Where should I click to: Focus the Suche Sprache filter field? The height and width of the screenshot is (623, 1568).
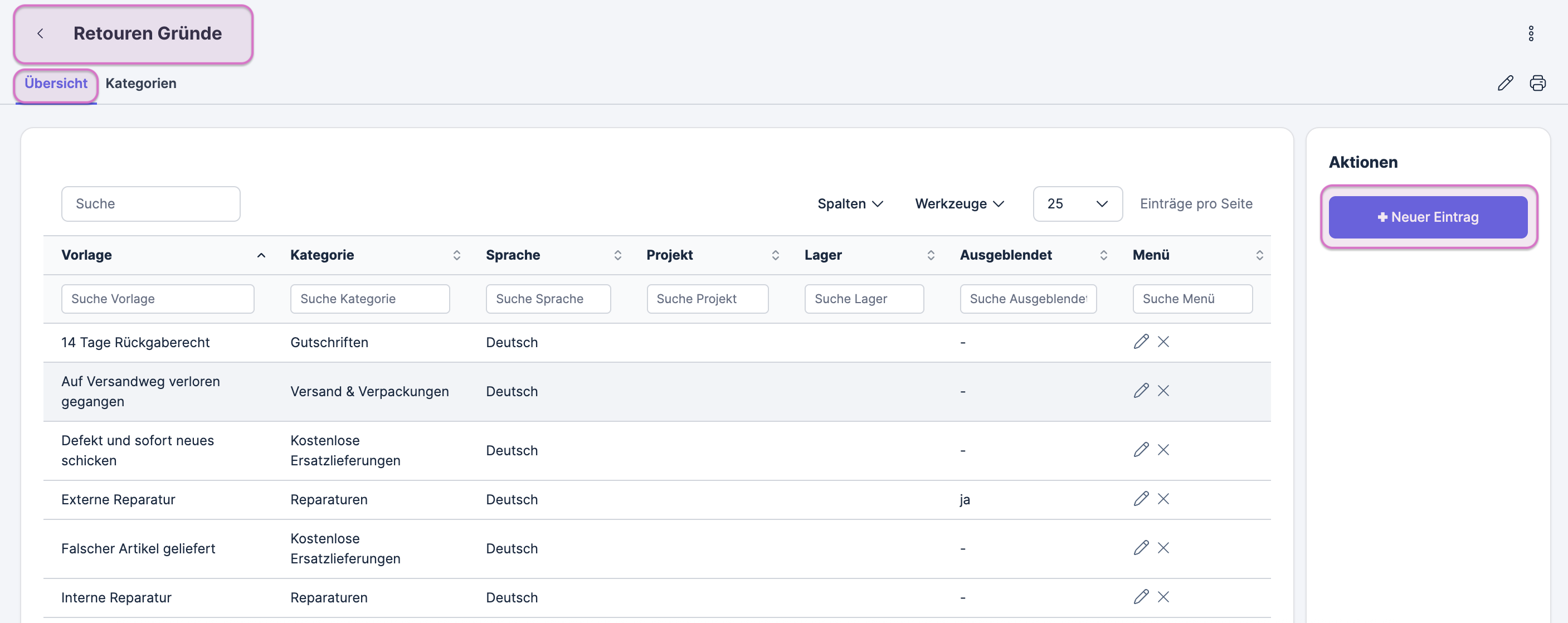pyautogui.click(x=548, y=299)
